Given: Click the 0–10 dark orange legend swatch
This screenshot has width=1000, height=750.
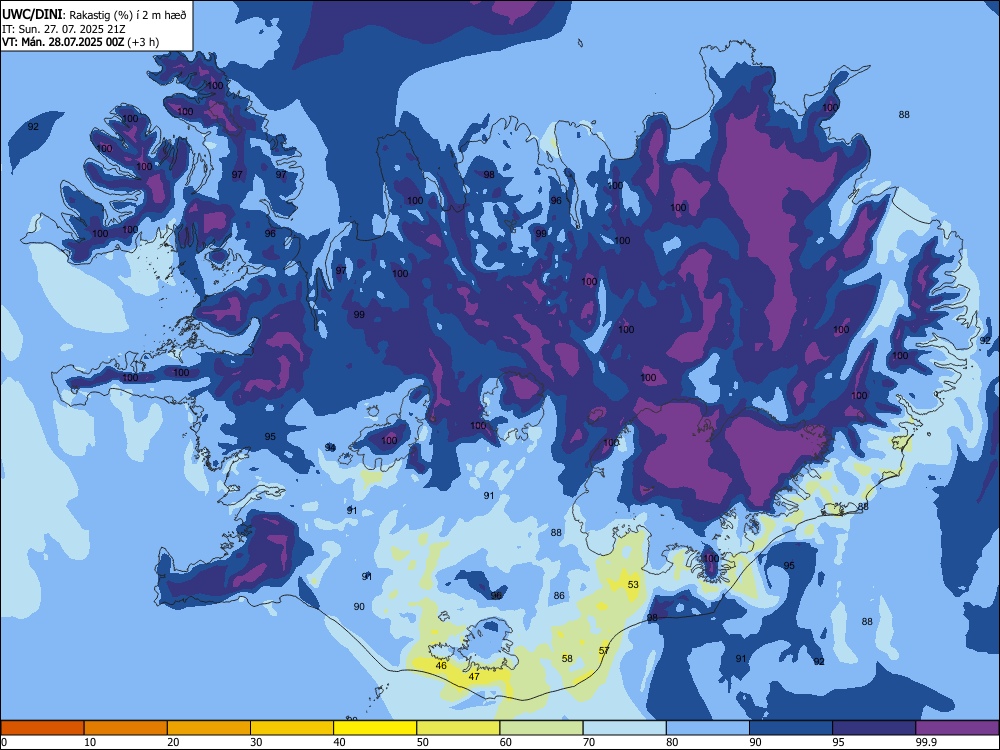Looking at the screenshot, I should point(42,728).
